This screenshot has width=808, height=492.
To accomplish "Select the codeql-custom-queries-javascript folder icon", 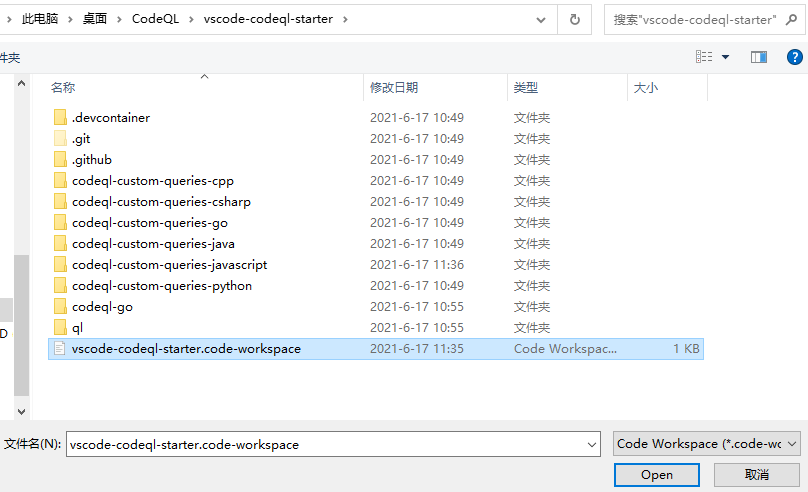I will click(60, 265).
